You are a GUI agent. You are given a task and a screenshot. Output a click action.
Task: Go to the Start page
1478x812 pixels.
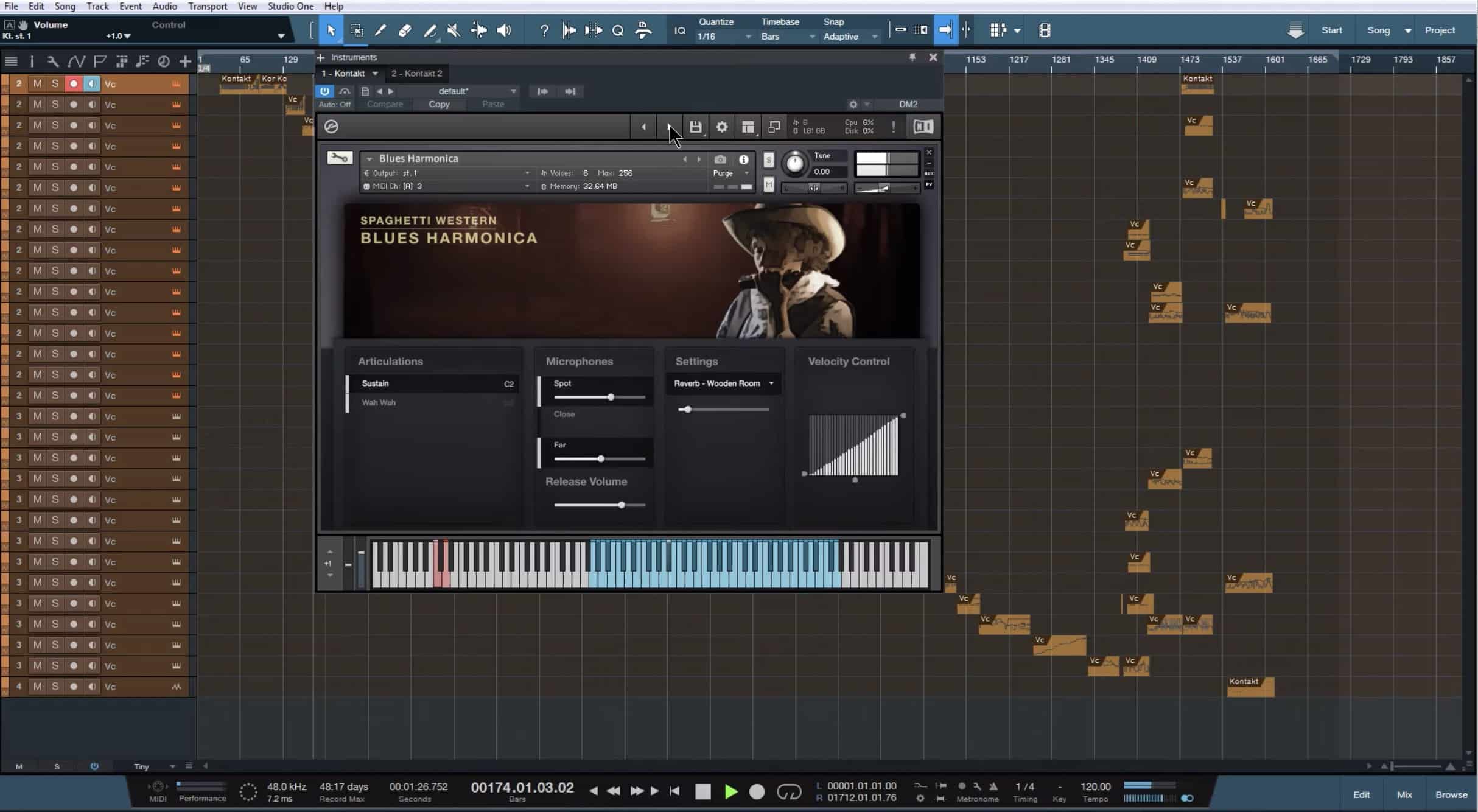click(x=1331, y=30)
